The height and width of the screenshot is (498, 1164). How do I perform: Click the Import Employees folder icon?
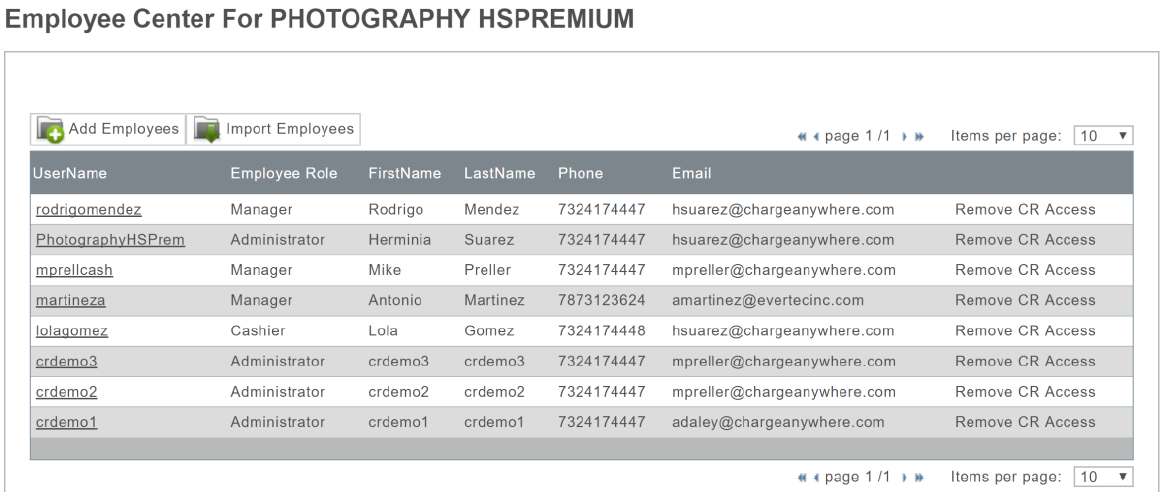click(207, 130)
